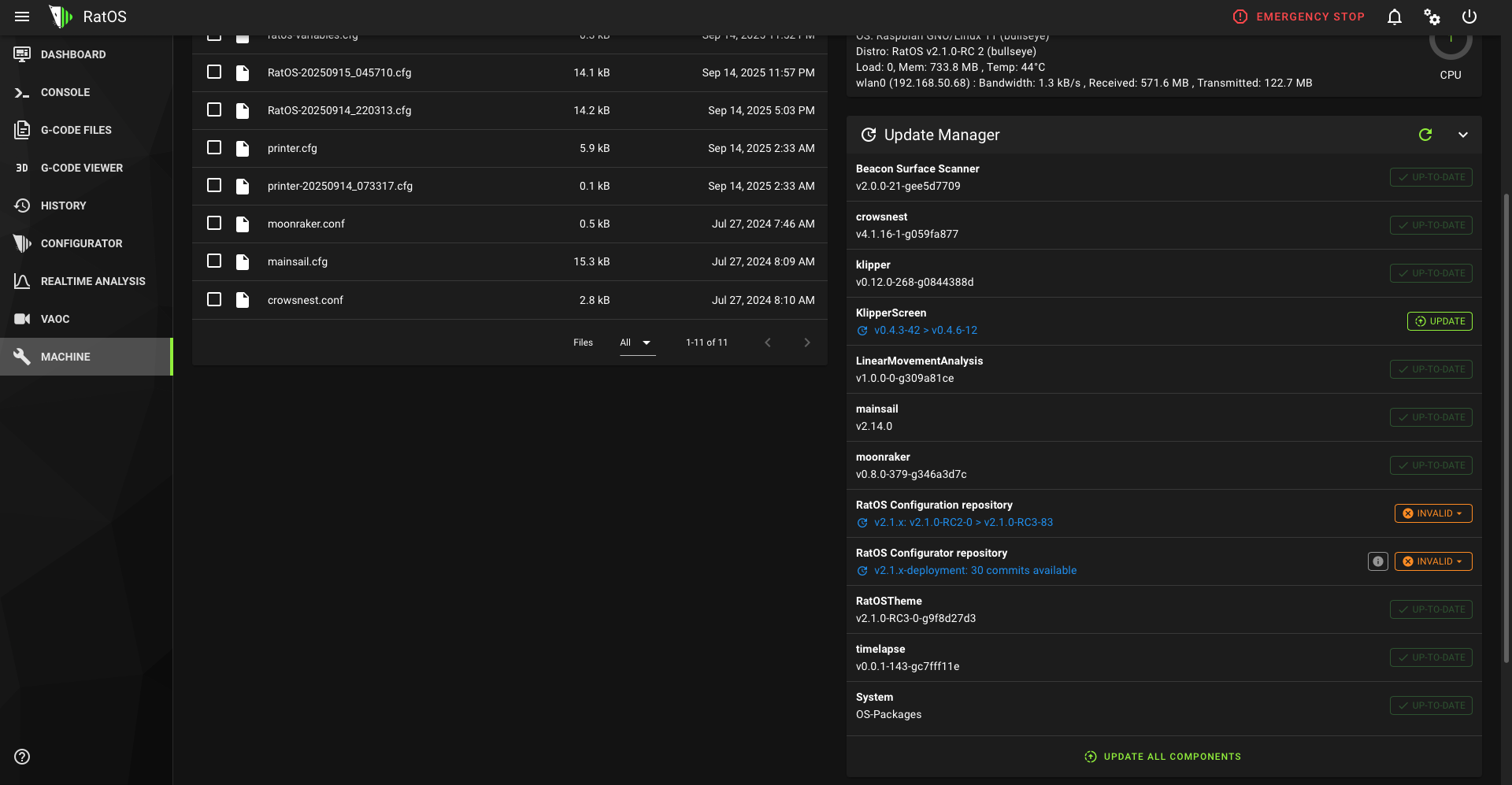
Task: Click the info icon for RatOS Configurator repository
Action: tap(1377, 561)
